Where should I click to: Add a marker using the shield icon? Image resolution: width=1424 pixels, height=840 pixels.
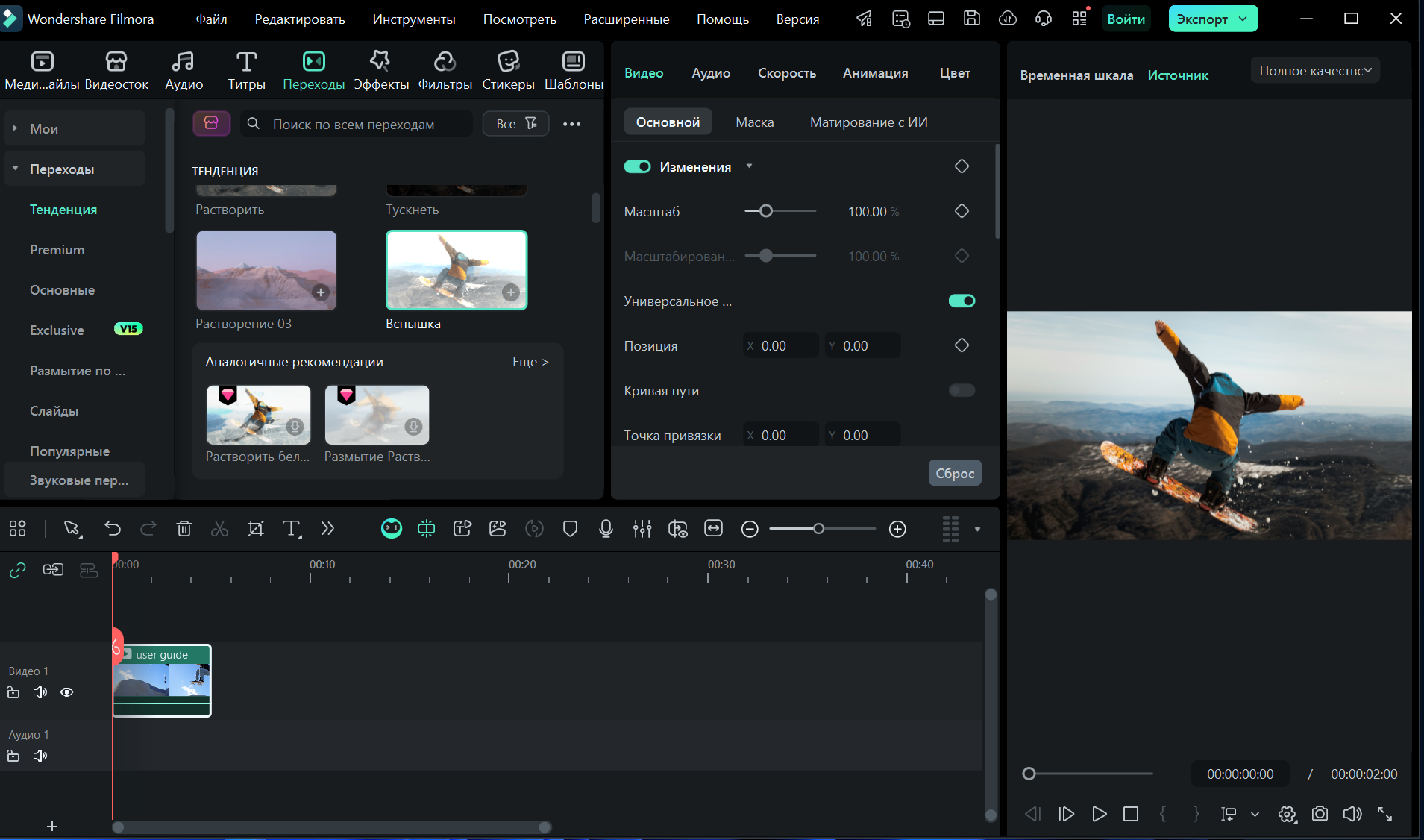click(570, 529)
